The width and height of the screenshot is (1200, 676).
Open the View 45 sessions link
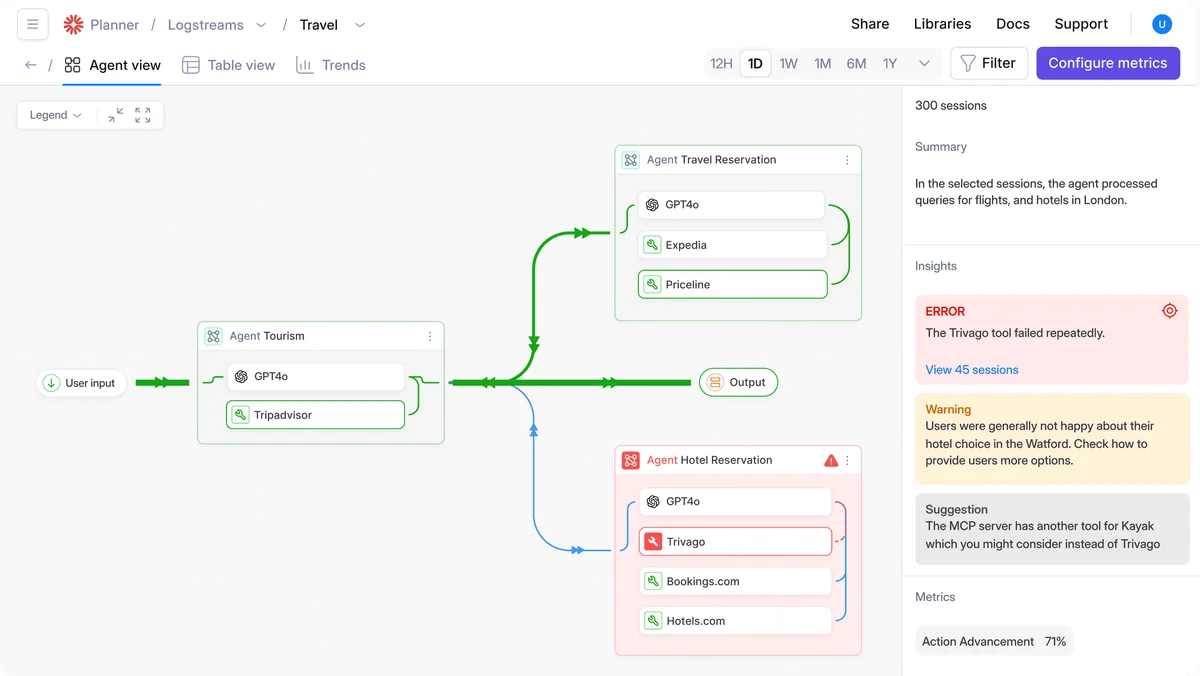[973, 369]
